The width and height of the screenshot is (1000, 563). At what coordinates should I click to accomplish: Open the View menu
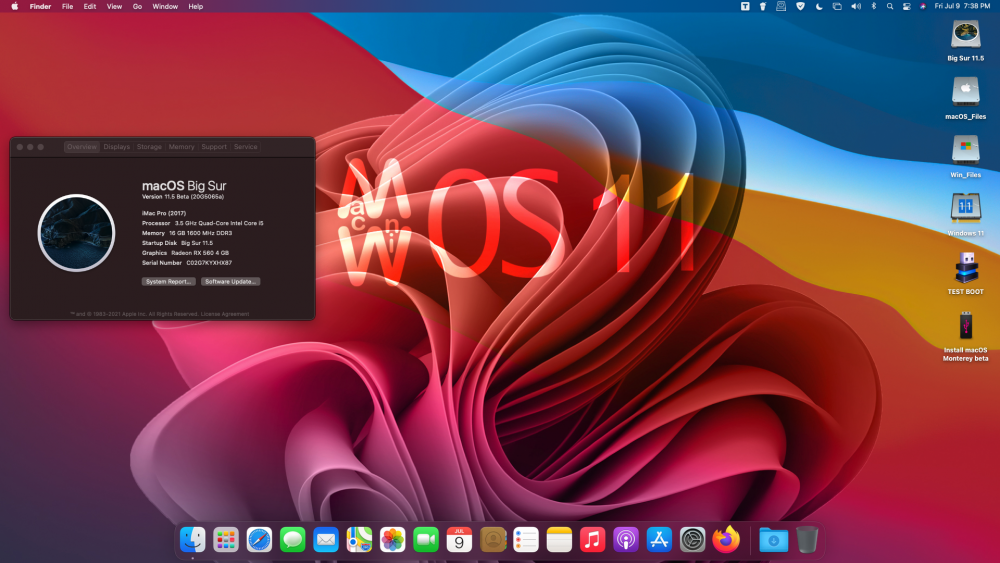[114, 6]
